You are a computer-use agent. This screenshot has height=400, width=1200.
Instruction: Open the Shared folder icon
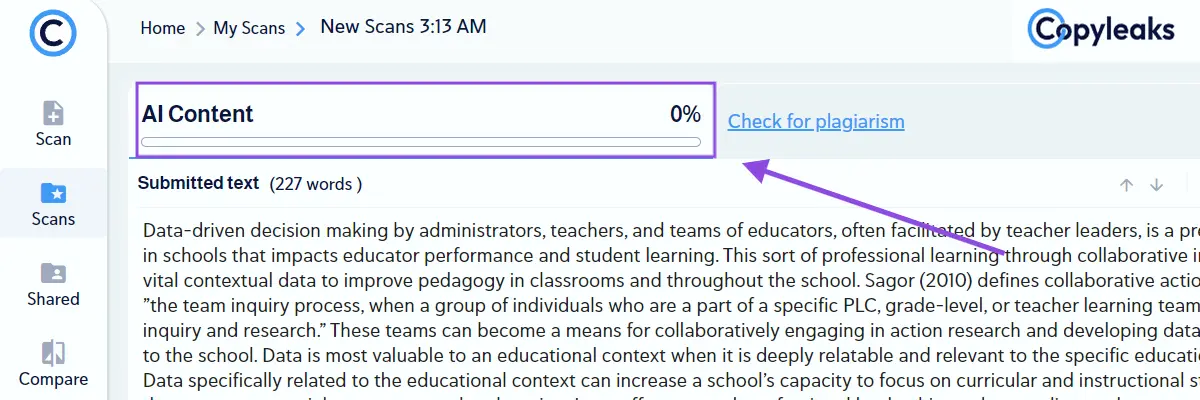coord(53,272)
